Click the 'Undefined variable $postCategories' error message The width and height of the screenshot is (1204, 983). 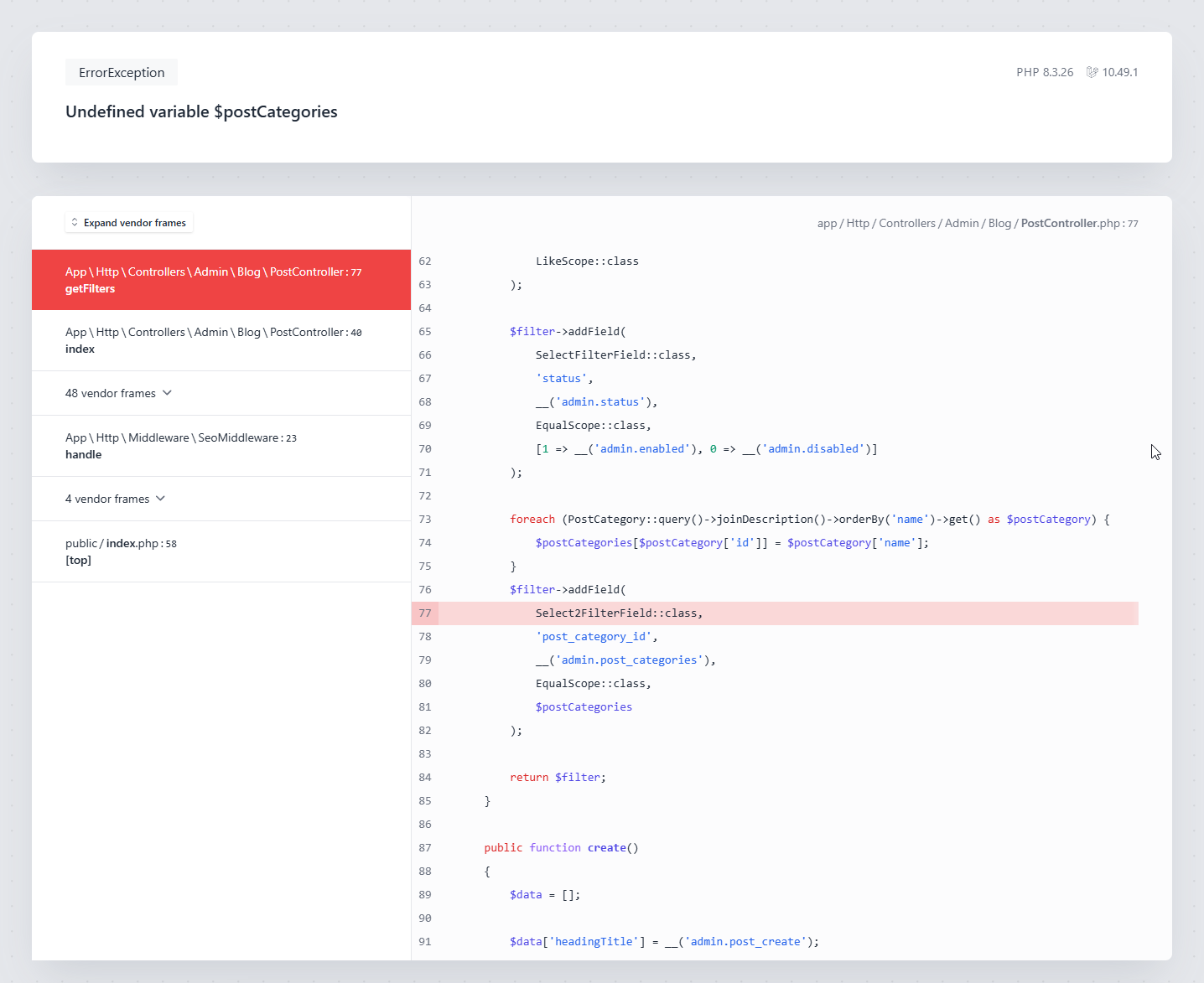(201, 112)
